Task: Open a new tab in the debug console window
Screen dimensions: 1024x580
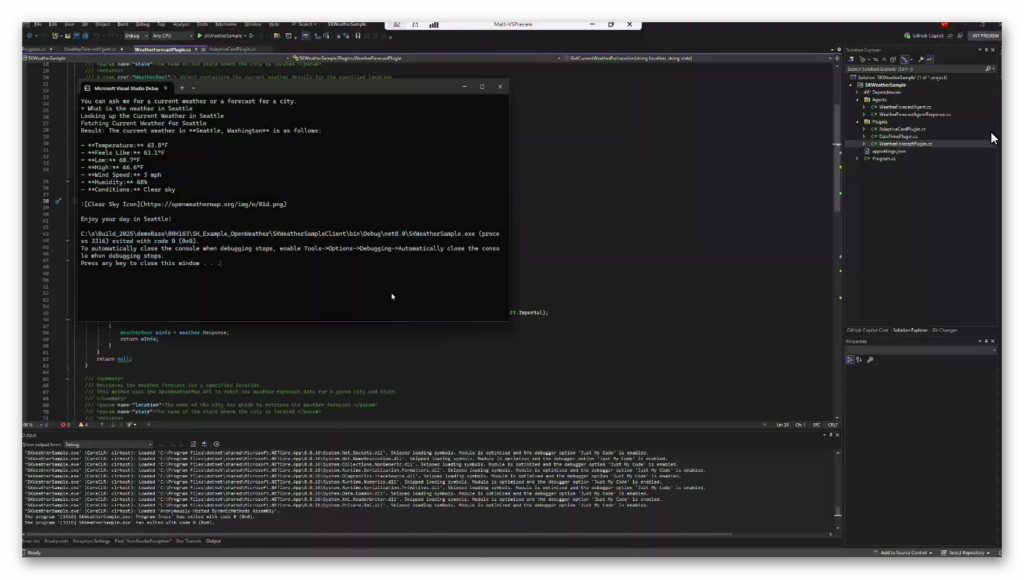Action: [x=182, y=88]
